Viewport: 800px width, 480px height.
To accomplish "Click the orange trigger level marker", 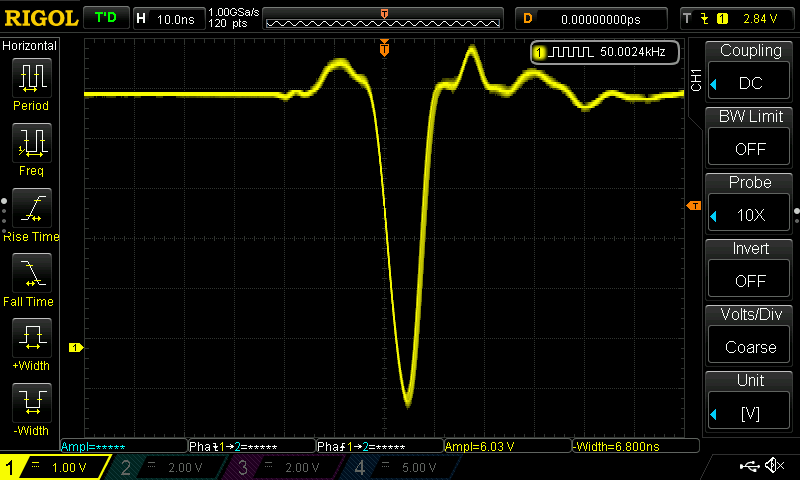I will point(694,206).
